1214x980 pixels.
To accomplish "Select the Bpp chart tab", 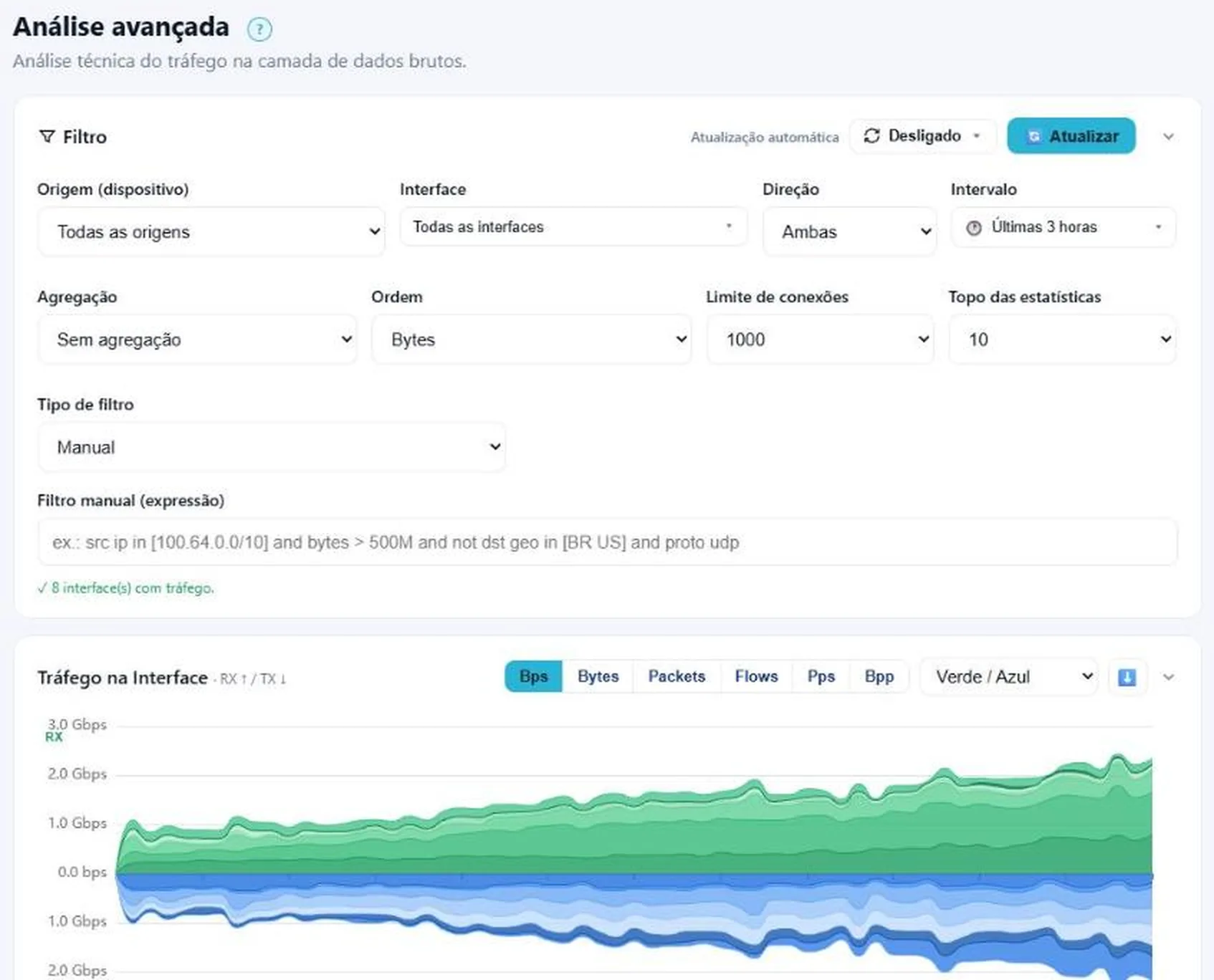I will pyautogui.click(x=879, y=676).
